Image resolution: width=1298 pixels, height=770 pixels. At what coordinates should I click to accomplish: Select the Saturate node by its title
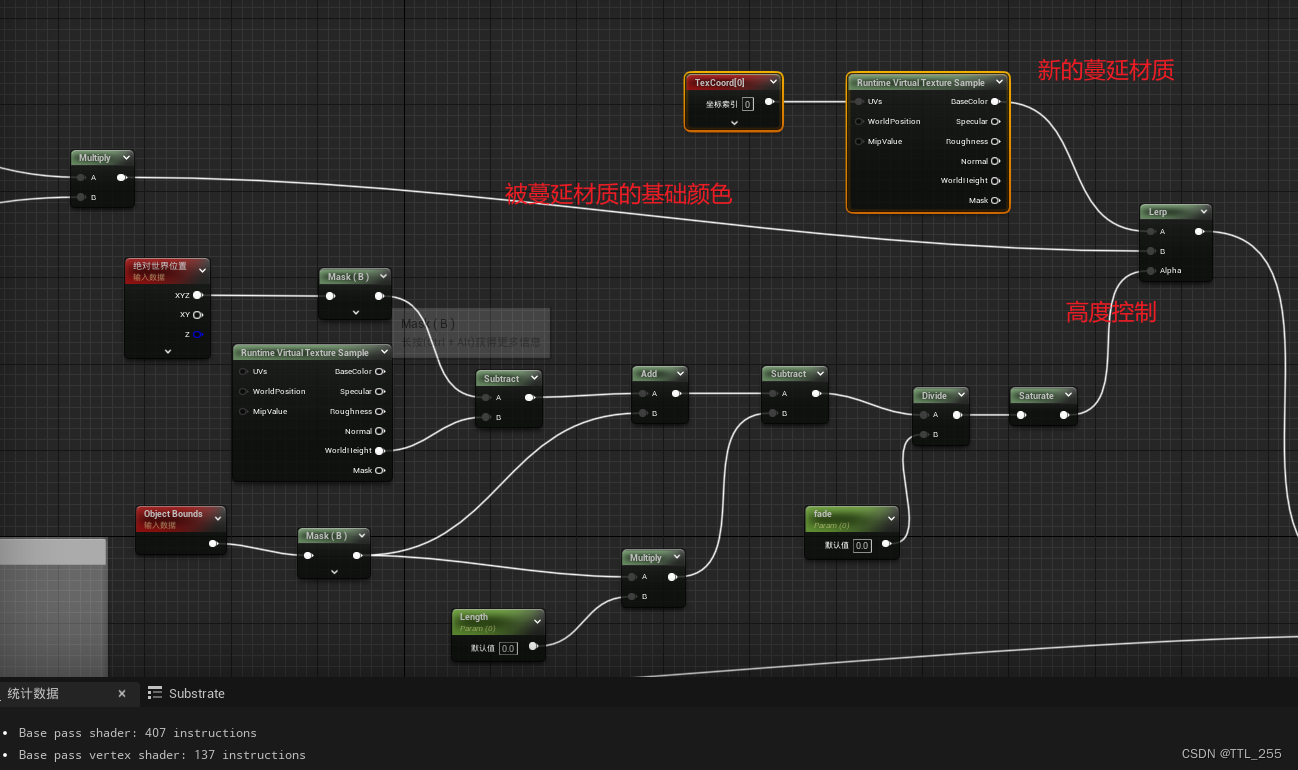click(1036, 396)
